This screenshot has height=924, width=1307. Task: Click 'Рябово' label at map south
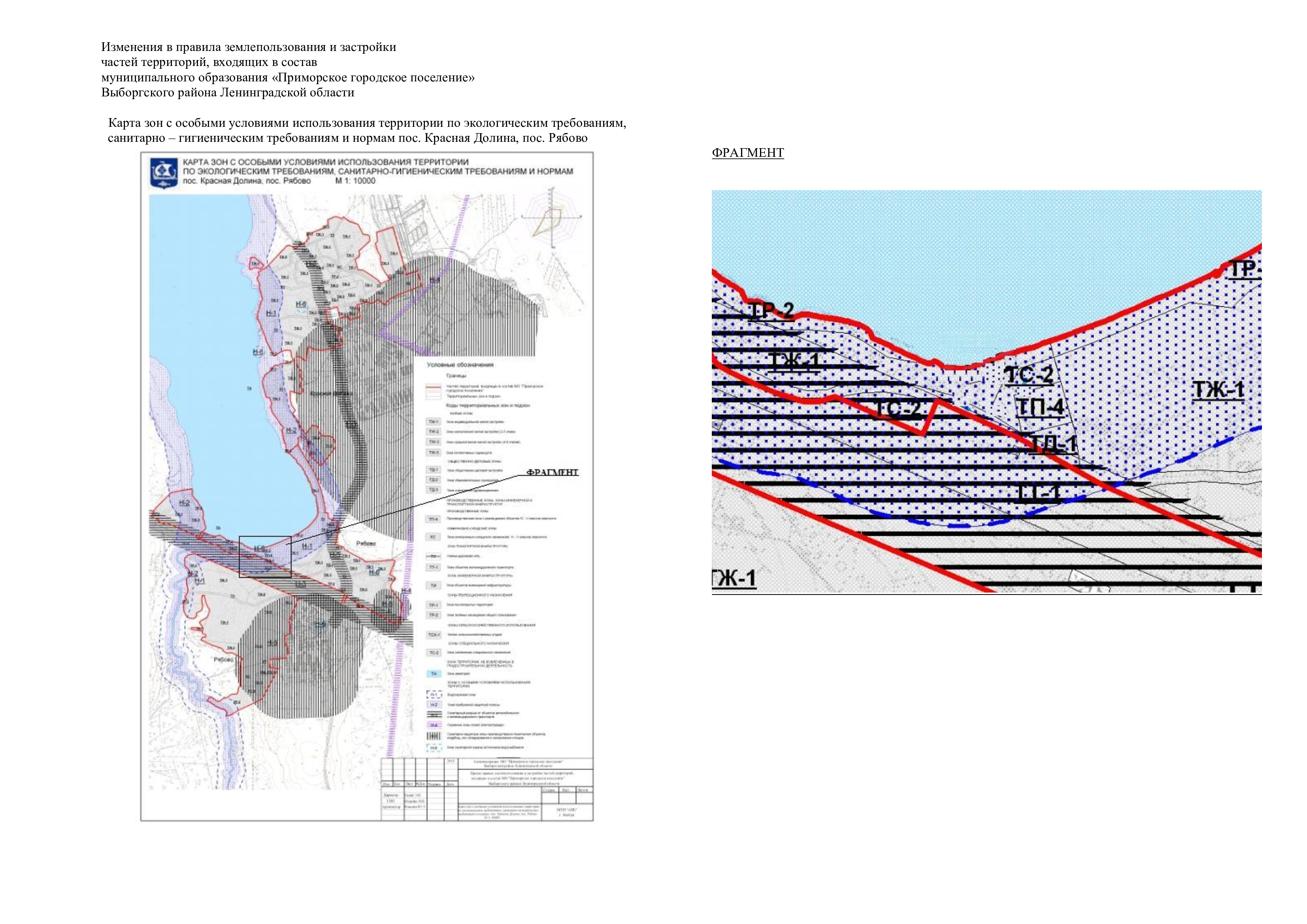coord(224,659)
